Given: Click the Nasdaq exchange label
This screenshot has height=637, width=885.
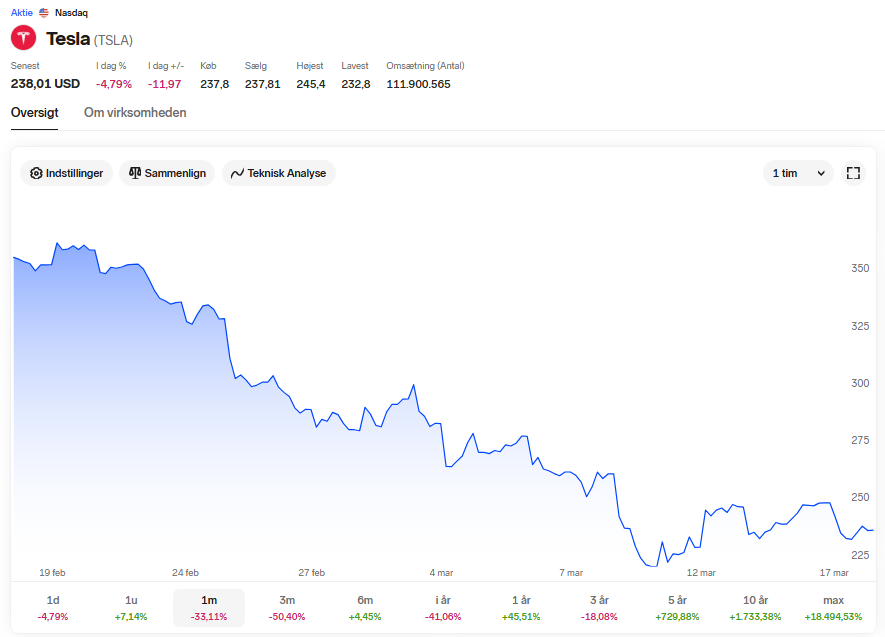Looking at the screenshot, I should tap(71, 12).
